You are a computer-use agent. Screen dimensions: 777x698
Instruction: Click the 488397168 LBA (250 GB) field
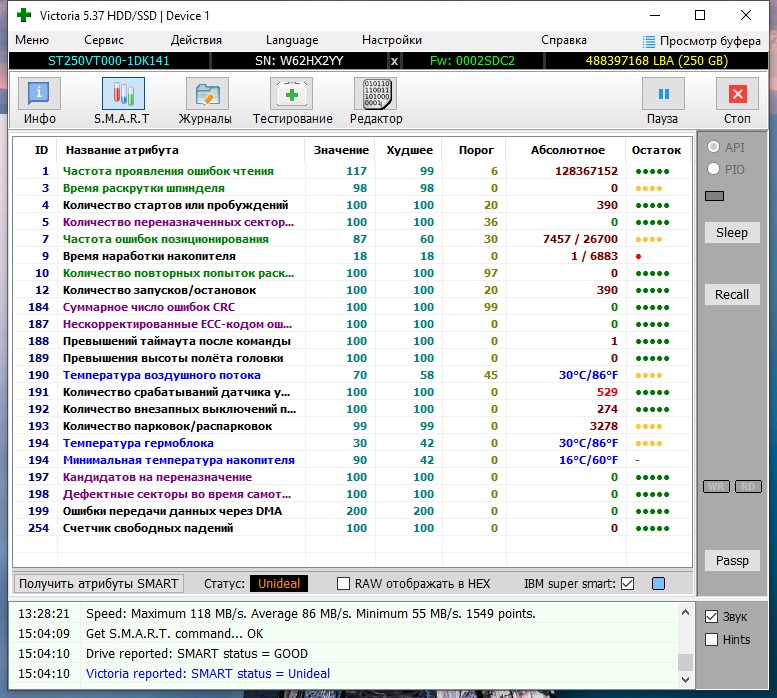coord(657,61)
